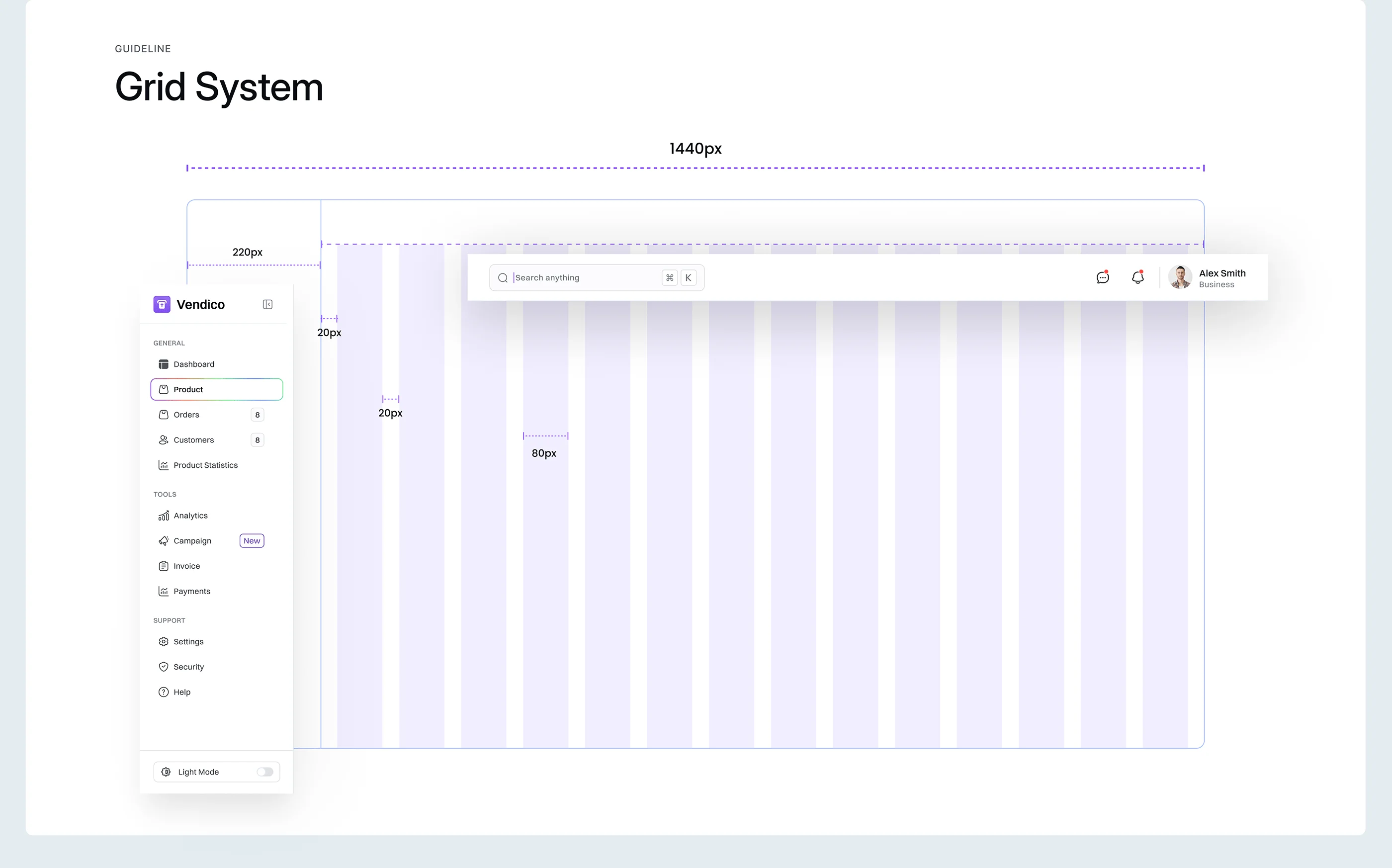Click the Campaign megaphone icon

coord(164,541)
